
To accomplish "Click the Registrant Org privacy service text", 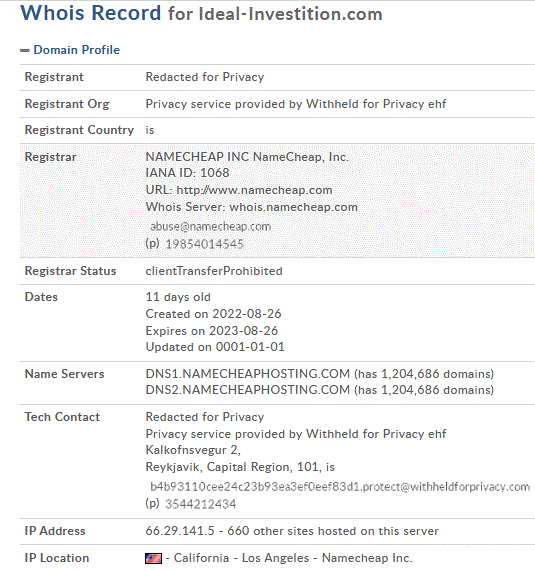I will (x=296, y=104).
